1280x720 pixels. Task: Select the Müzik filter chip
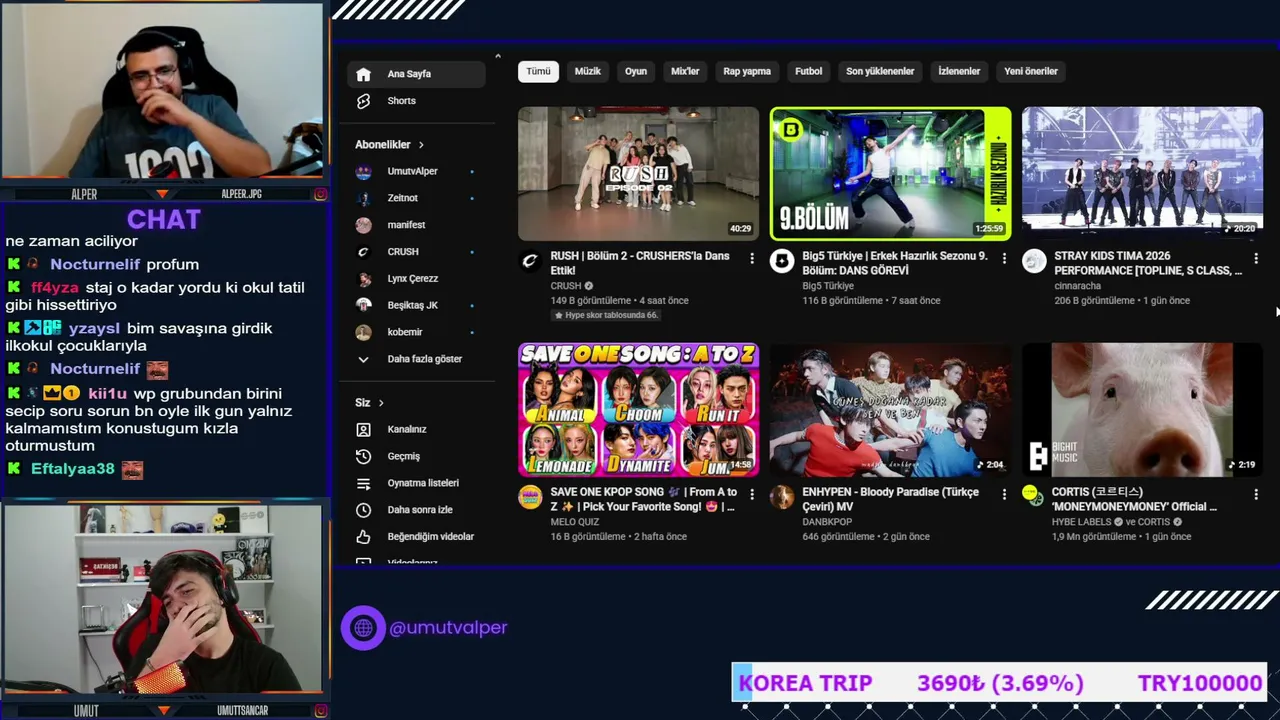click(x=588, y=71)
